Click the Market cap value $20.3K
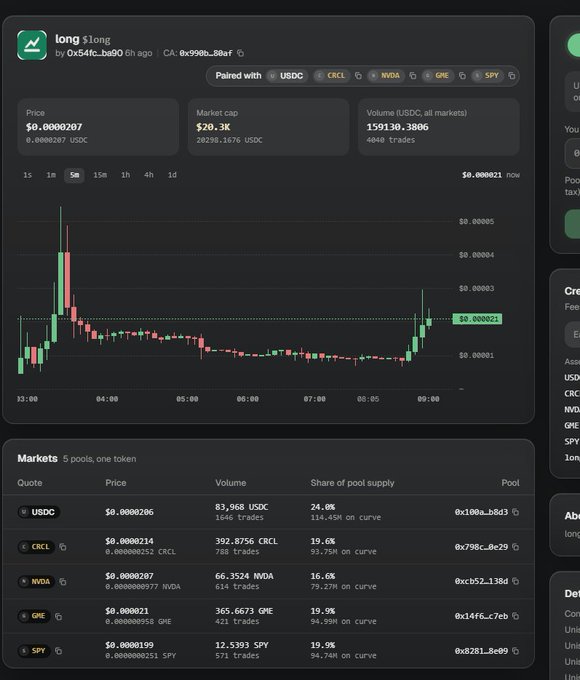 click(213, 127)
